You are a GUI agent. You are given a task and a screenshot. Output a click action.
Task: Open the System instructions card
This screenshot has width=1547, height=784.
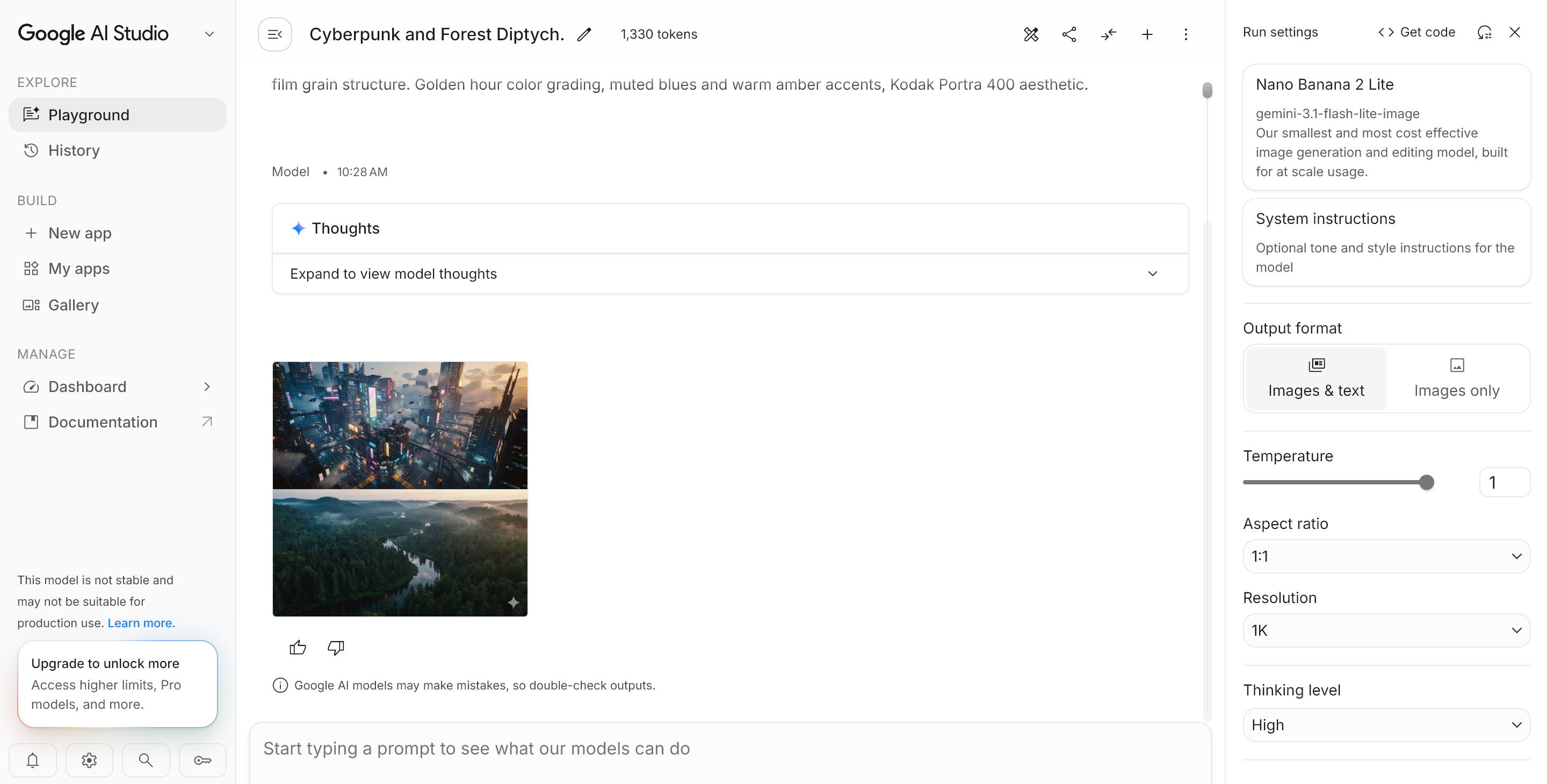coord(1386,243)
